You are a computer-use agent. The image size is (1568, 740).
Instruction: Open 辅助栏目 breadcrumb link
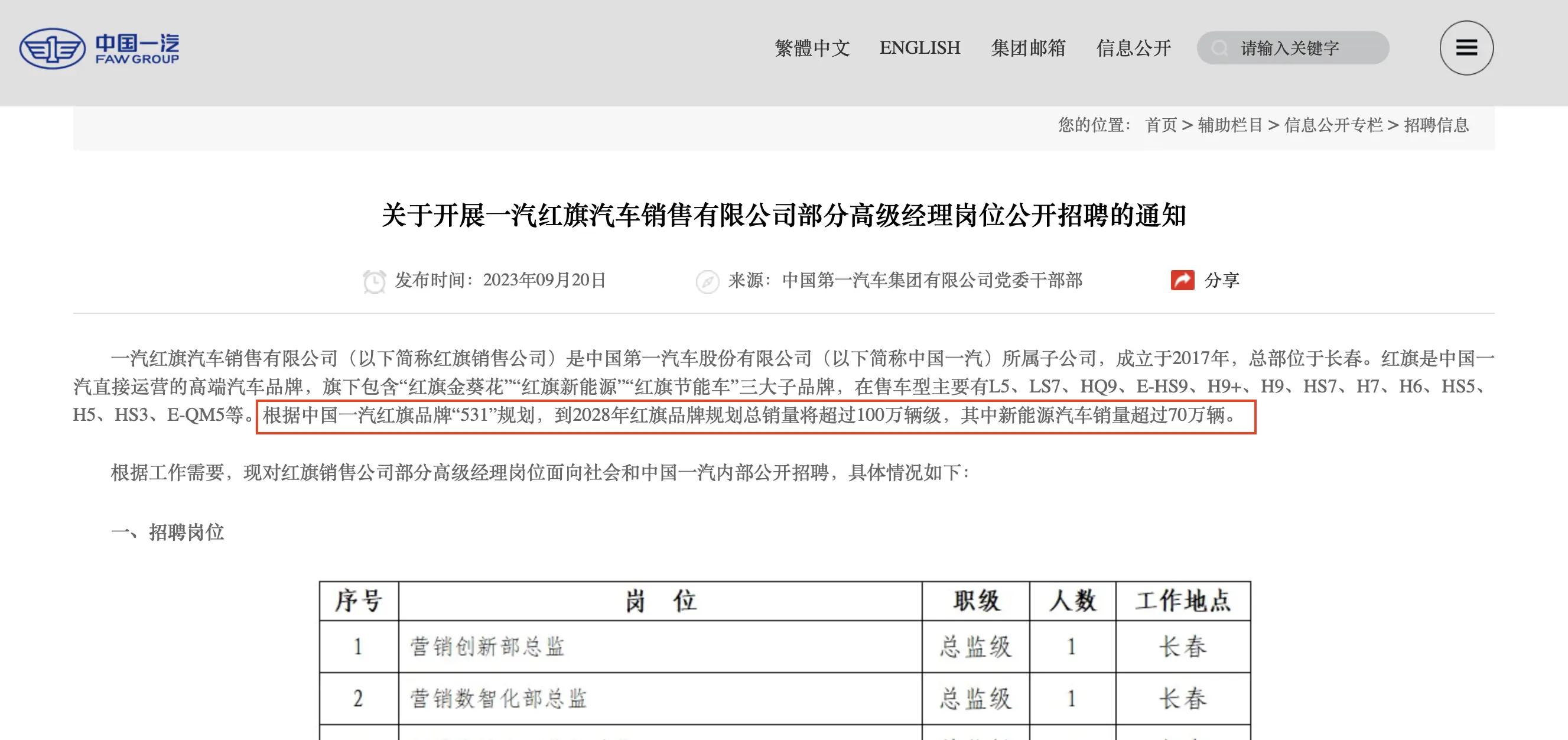tap(1230, 125)
